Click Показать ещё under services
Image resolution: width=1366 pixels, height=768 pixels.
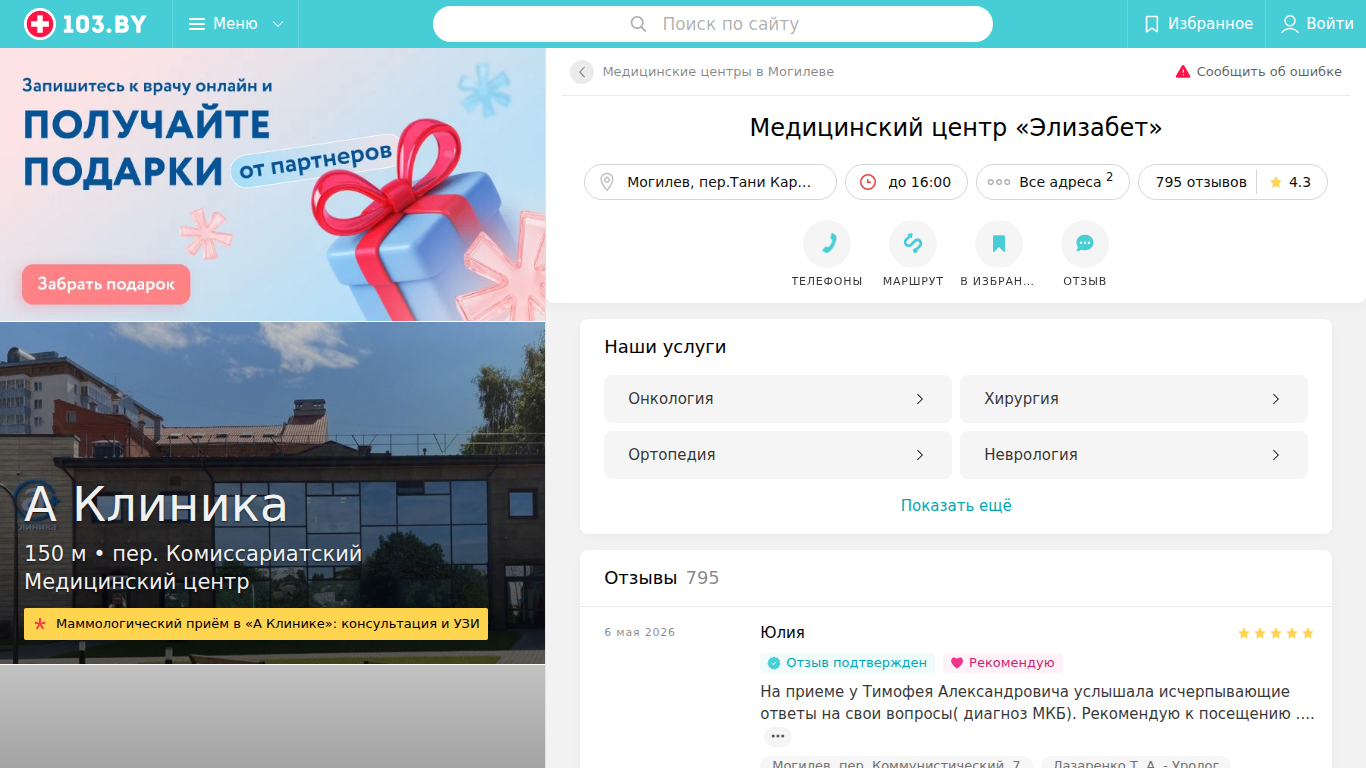(956, 506)
